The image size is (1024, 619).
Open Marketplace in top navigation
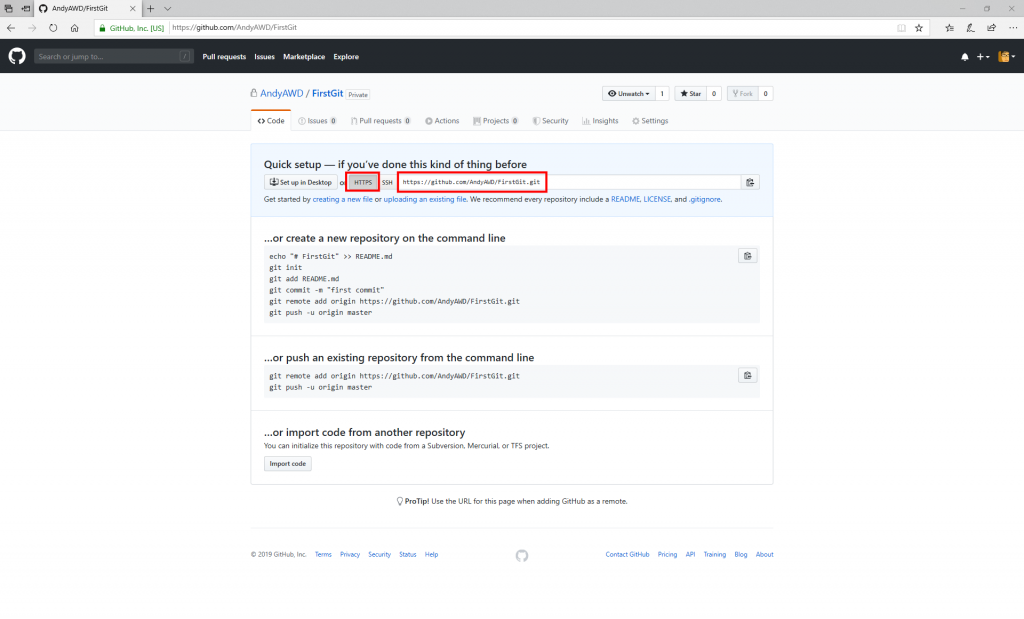(x=304, y=57)
